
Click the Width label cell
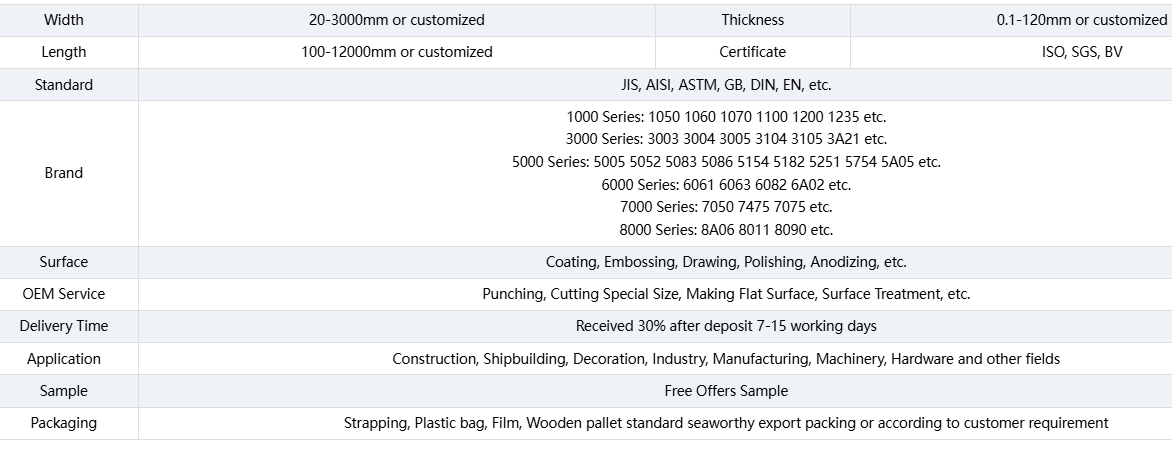click(64, 20)
